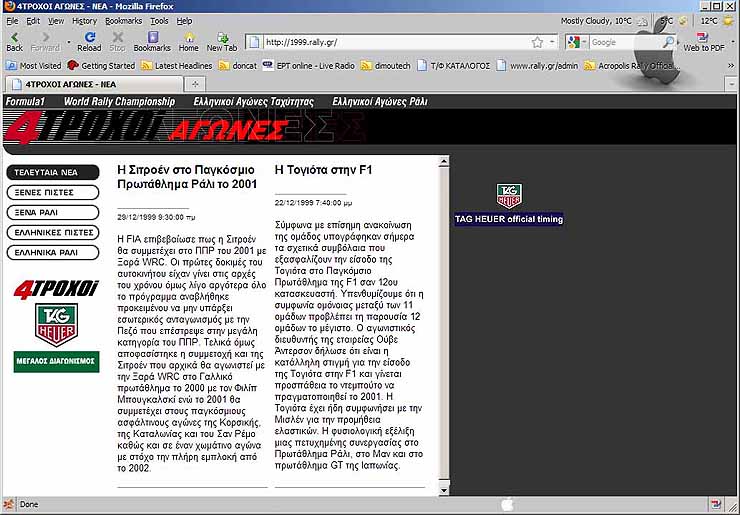Image resolution: width=740 pixels, height=515 pixels.
Task: Click the news frame scroll down arrow
Action: click(x=444, y=490)
